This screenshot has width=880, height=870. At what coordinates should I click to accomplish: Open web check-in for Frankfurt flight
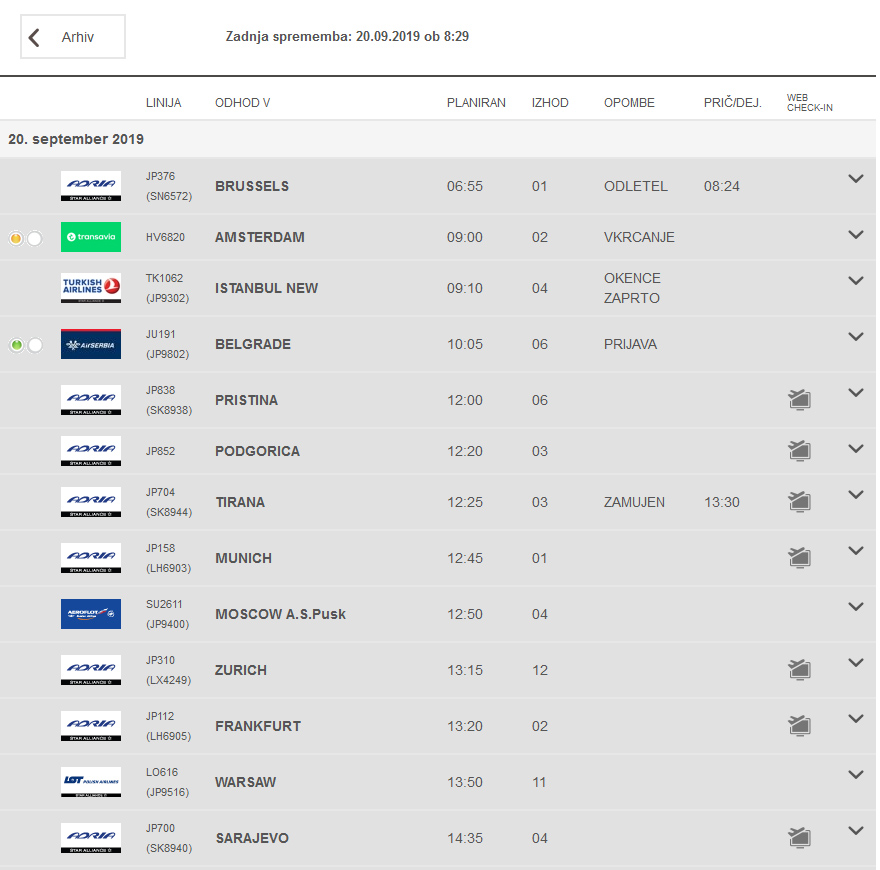[x=798, y=725]
